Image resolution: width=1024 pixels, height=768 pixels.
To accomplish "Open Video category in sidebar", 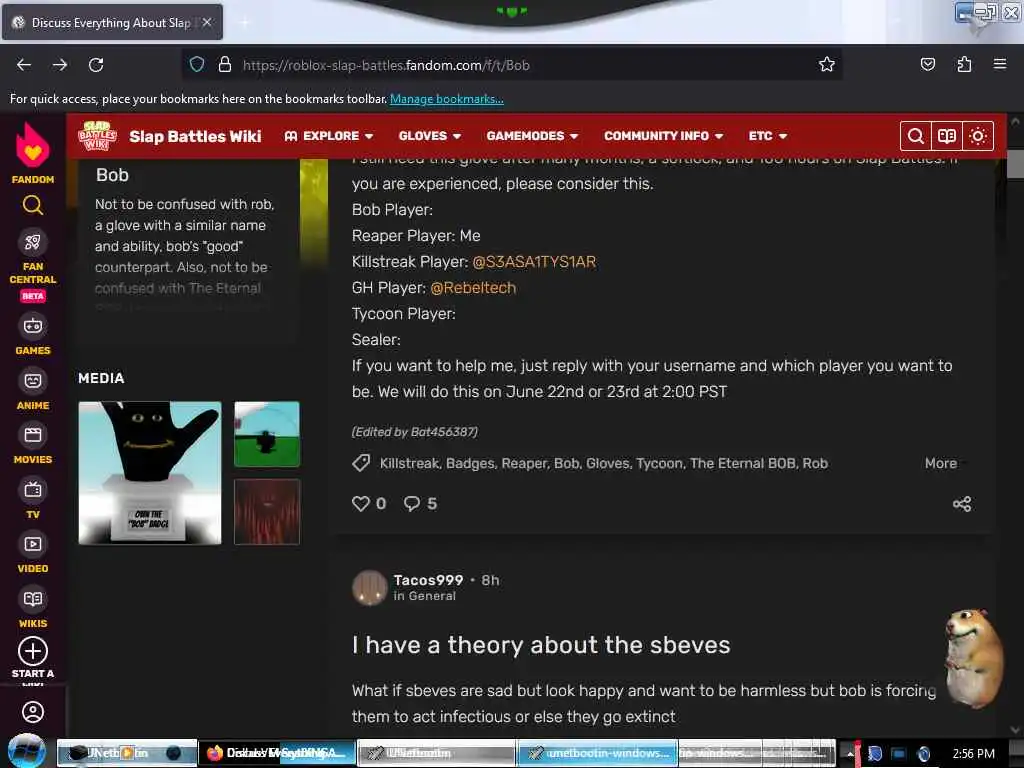I will (33, 554).
